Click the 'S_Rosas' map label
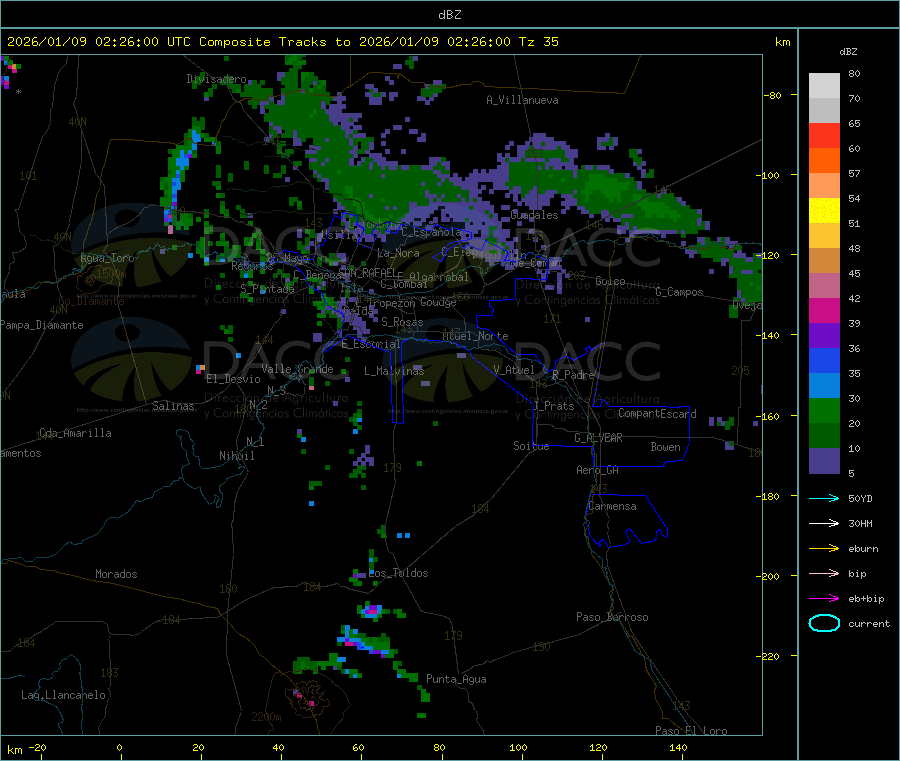900x761 pixels. [x=402, y=322]
